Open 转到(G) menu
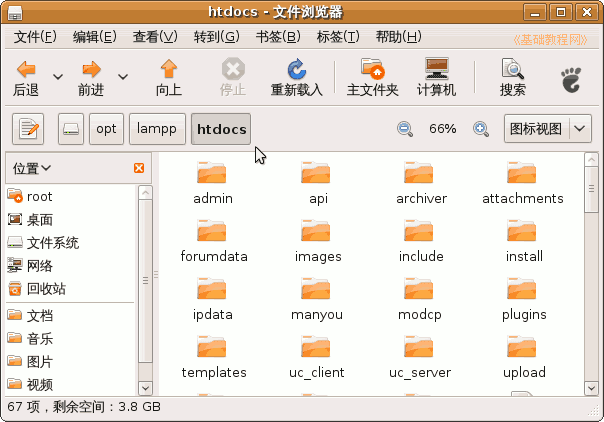The height and width of the screenshot is (422, 604). tap(216, 37)
